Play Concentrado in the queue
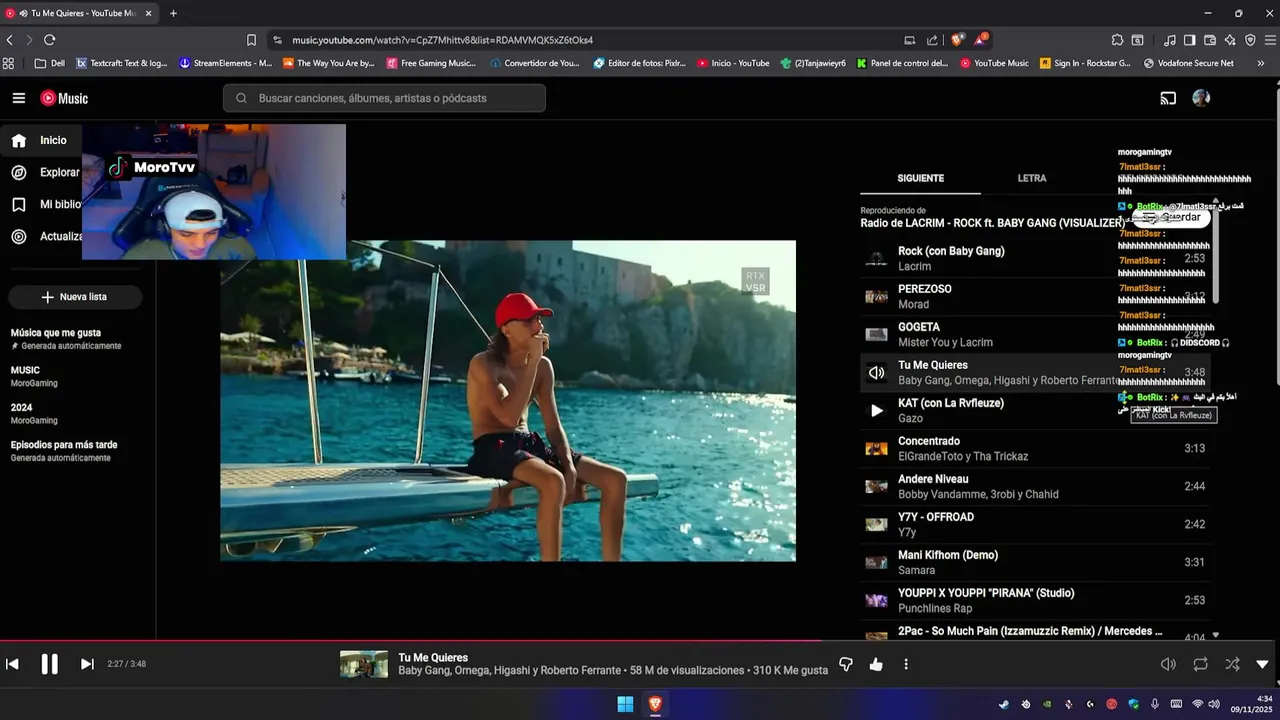Viewport: 1280px width, 720px height. coord(1035,449)
